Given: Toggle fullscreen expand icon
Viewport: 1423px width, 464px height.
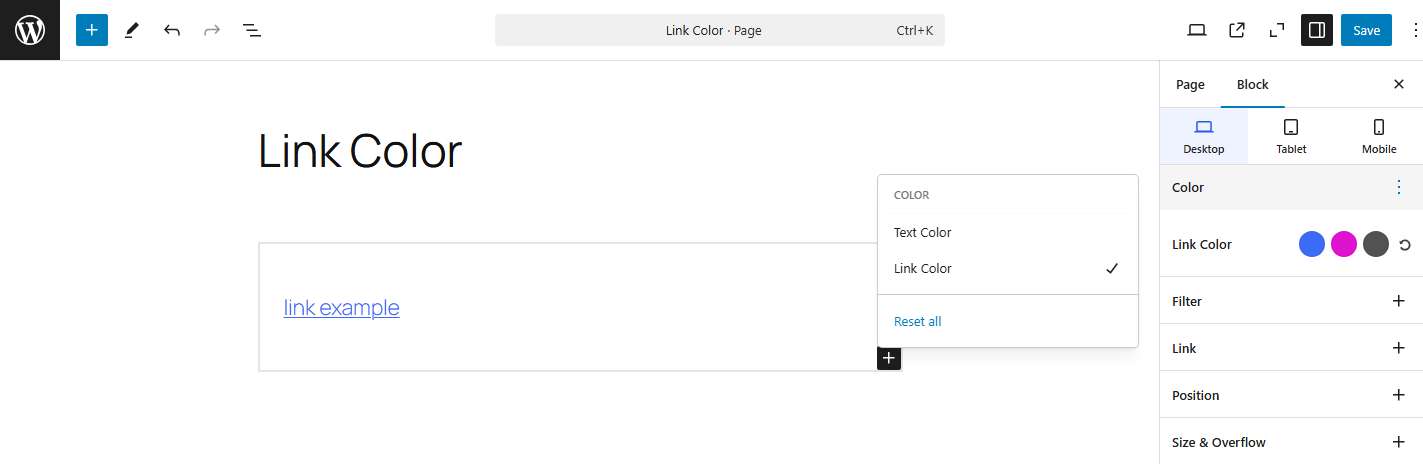Looking at the screenshot, I should [1277, 30].
